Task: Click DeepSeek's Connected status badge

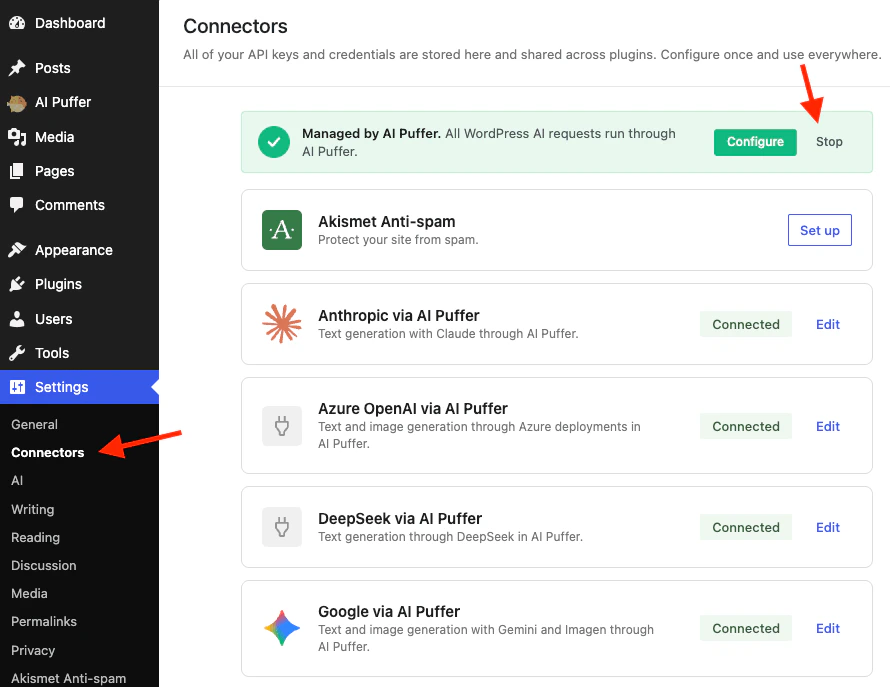Action: pos(746,527)
